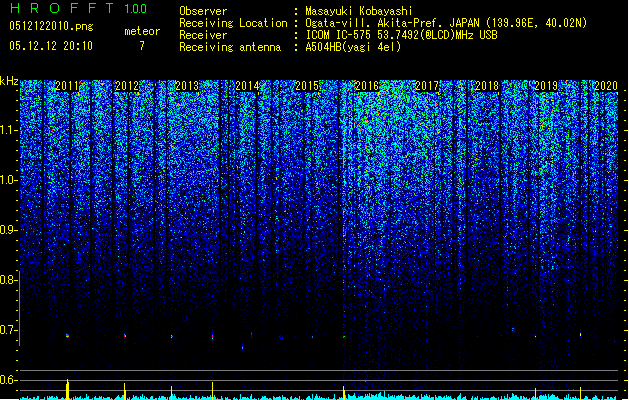Click the 0.9 frequency axis label

(9, 230)
